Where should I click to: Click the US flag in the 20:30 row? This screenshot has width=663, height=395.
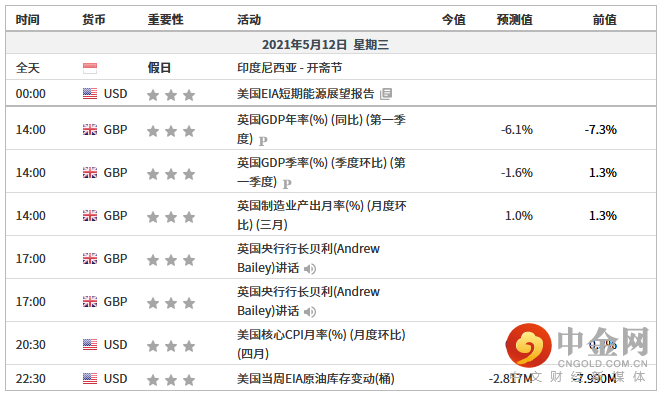click(90, 345)
